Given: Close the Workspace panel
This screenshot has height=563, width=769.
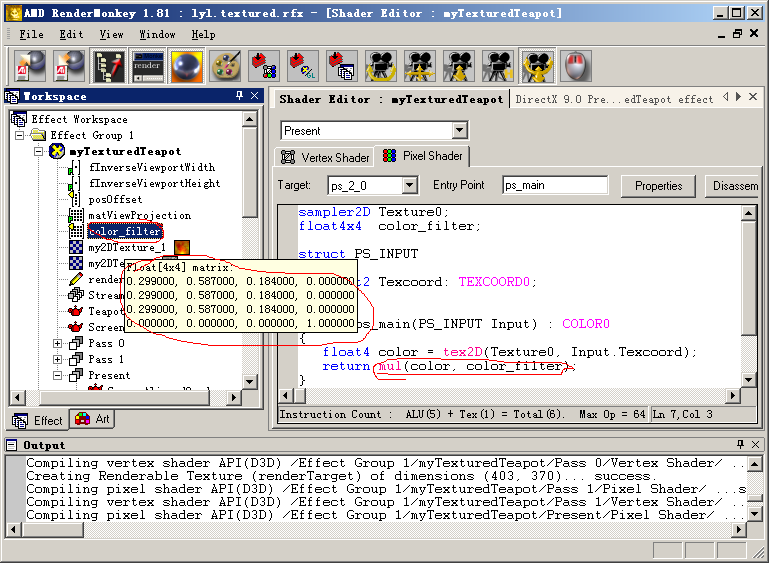Looking at the screenshot, I should [255, 96].
